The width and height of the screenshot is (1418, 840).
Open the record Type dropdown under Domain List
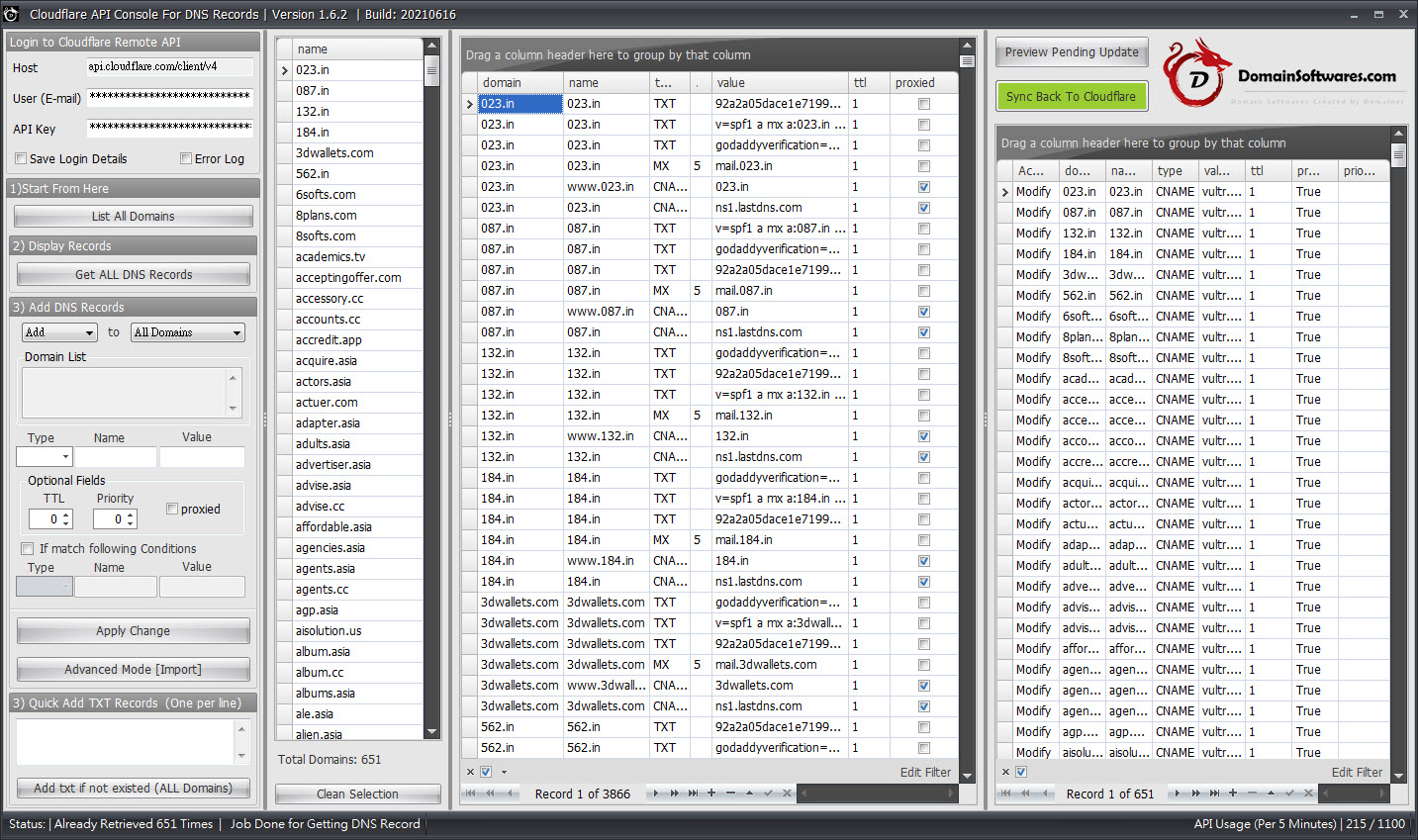[x=45, y=456]
